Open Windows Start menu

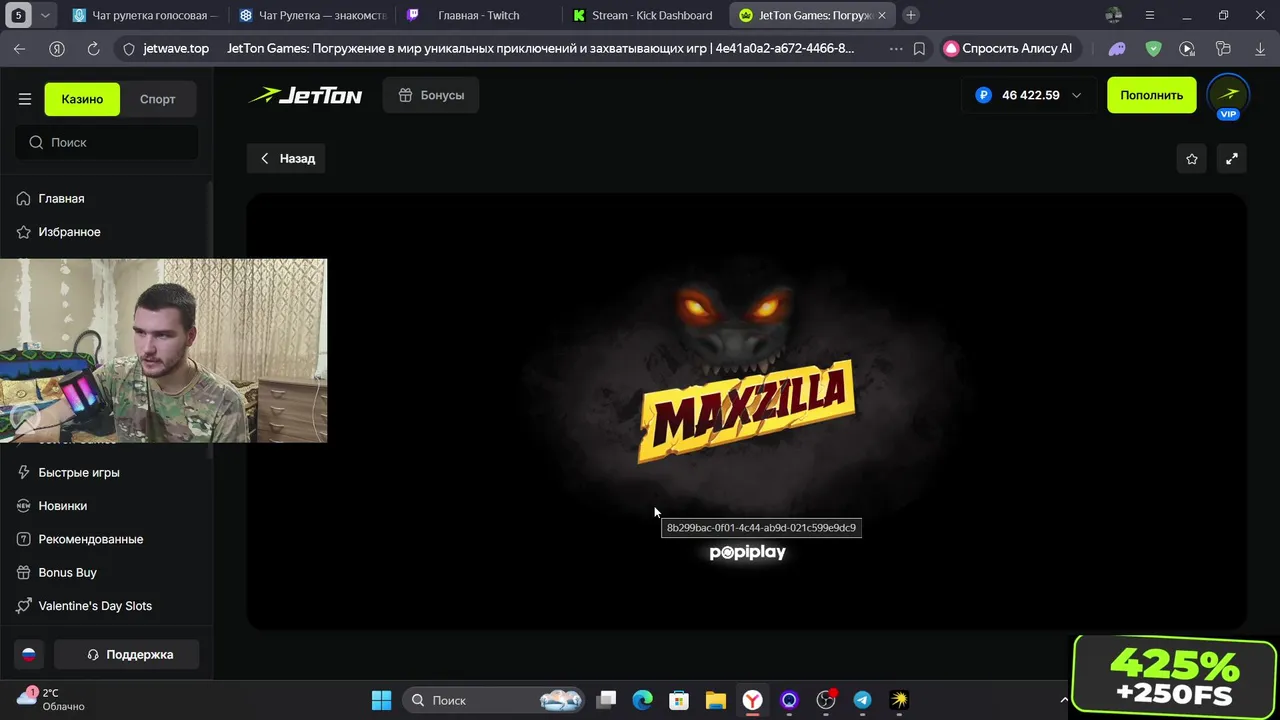click(x=382, y=700)
